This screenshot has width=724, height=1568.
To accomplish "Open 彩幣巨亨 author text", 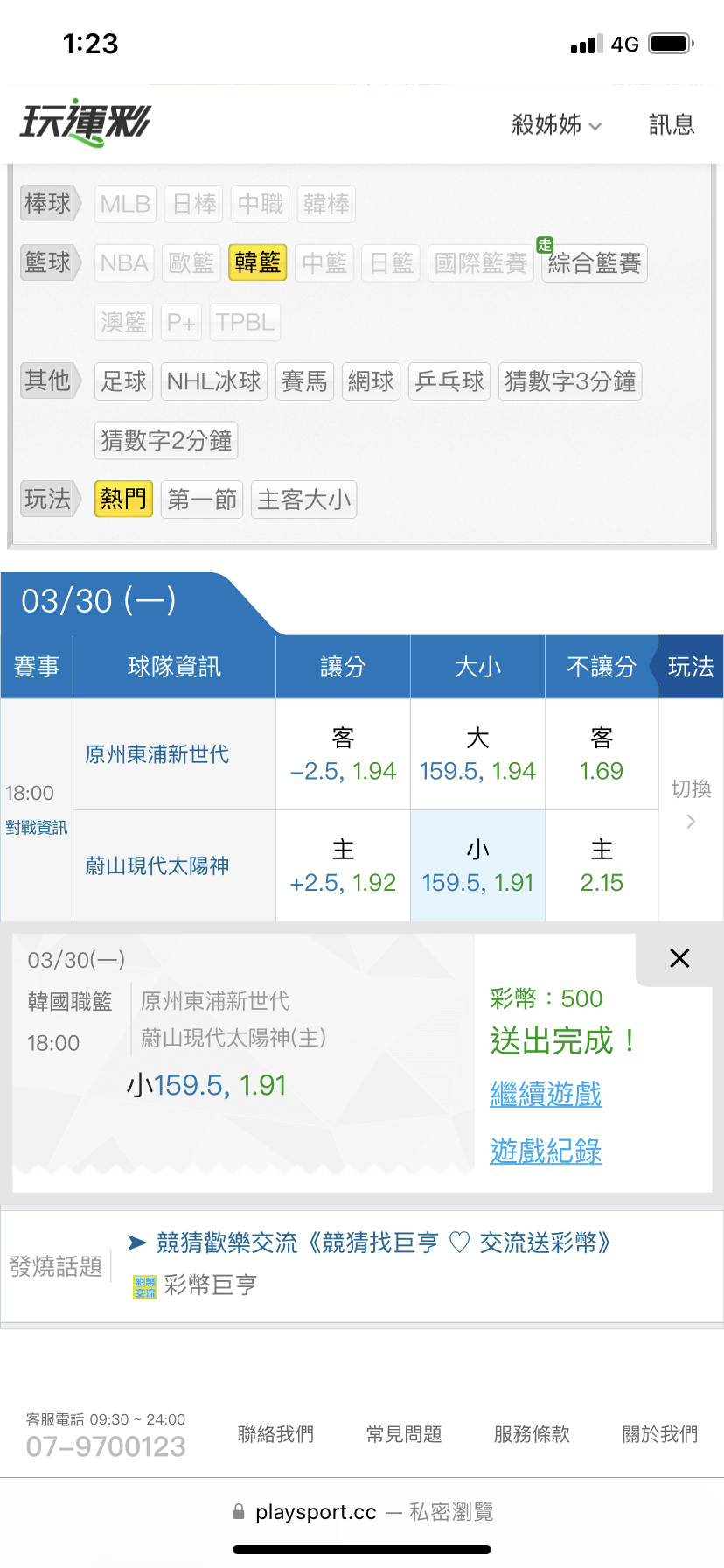I will (210, 1285).
